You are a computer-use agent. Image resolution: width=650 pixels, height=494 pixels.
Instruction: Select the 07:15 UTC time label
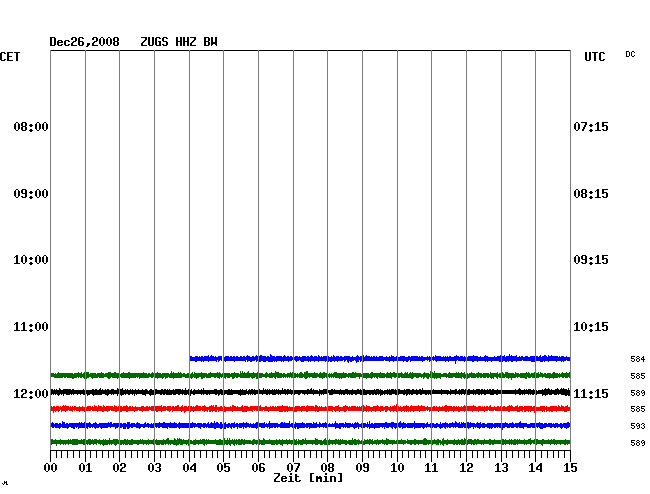(x=591, y=127)
